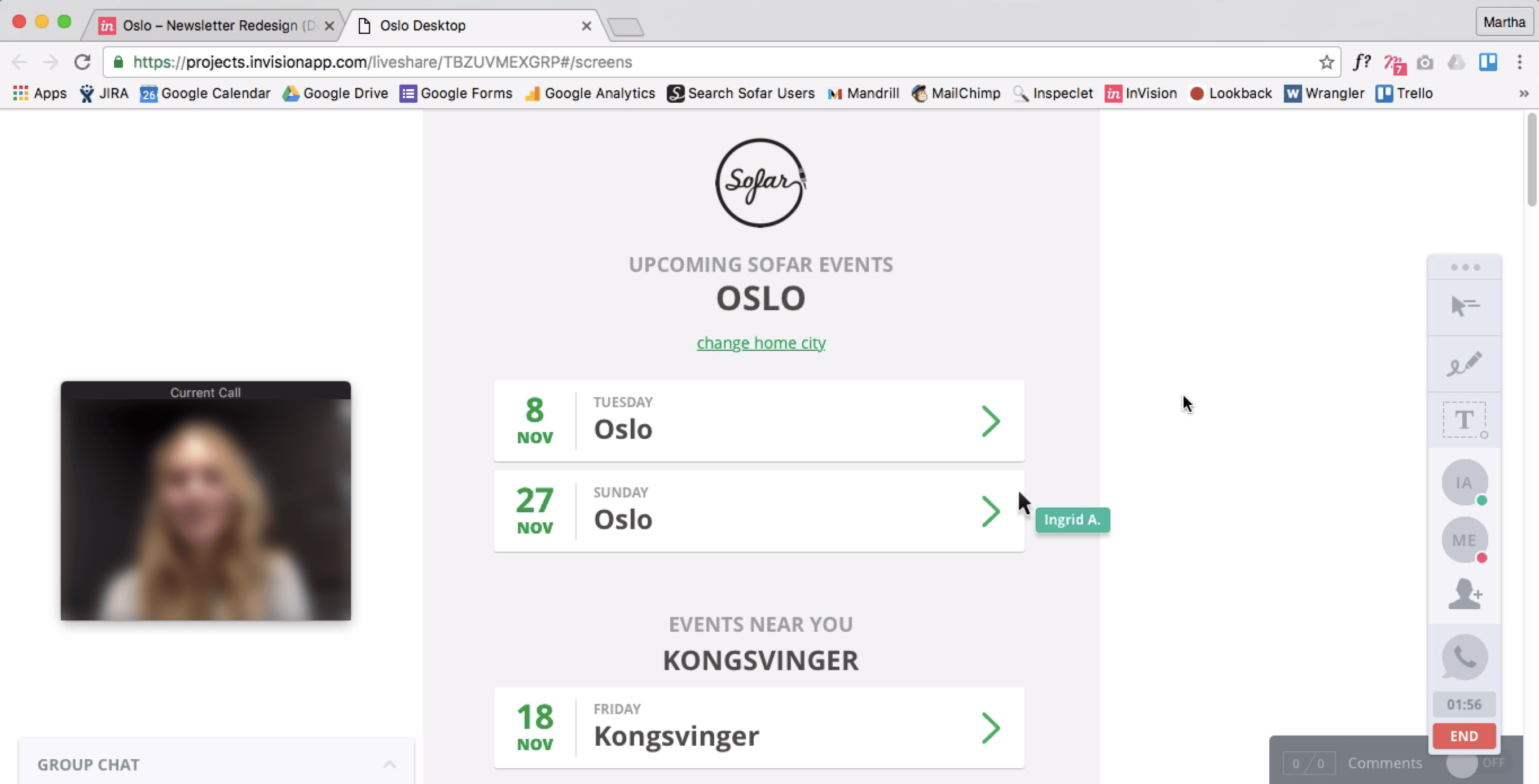Expand the Group Chat panel
This screenshot has height=784, width=1539.
pos(389,764)
